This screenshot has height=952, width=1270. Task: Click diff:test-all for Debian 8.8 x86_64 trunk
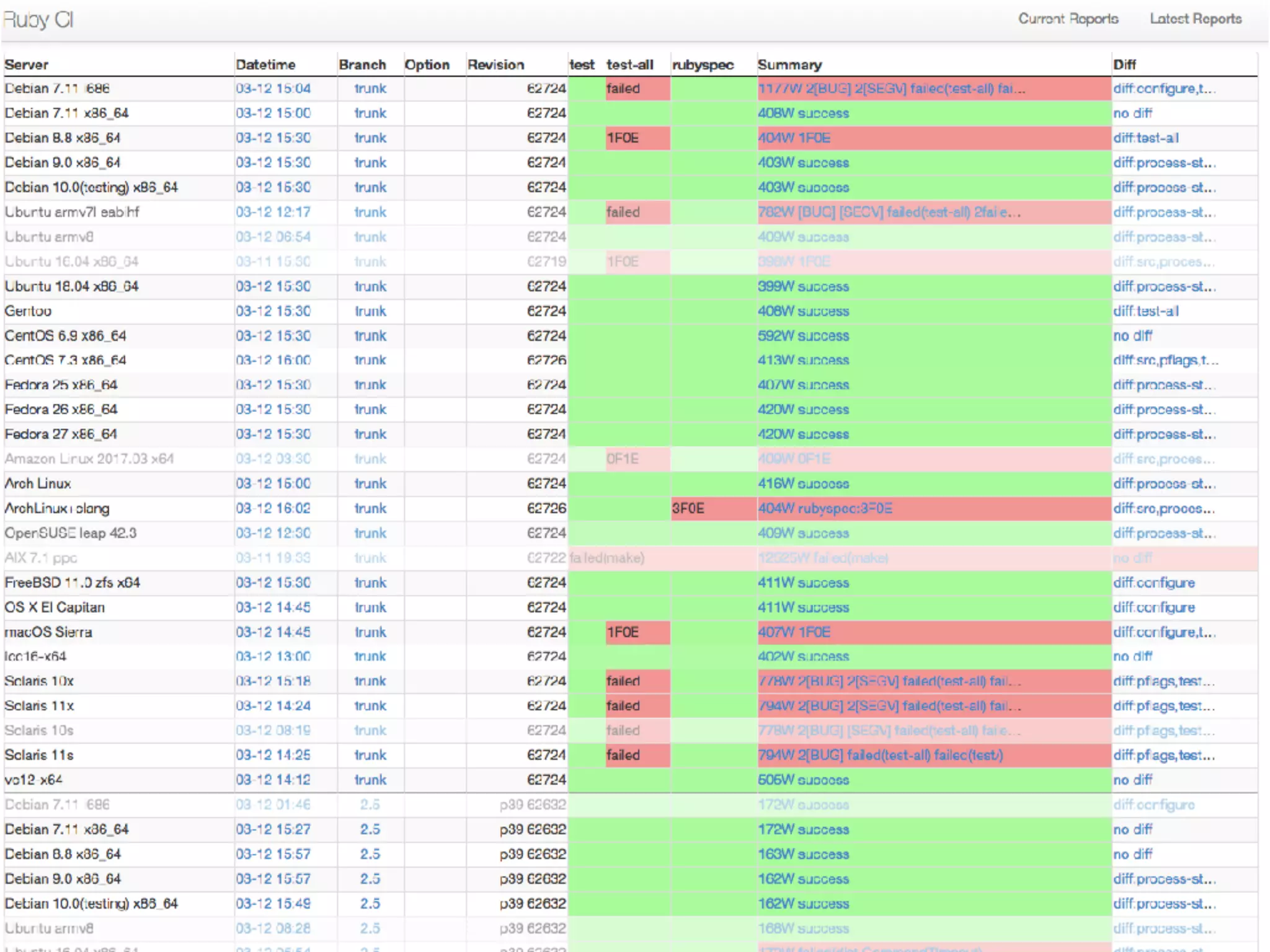1145,138
